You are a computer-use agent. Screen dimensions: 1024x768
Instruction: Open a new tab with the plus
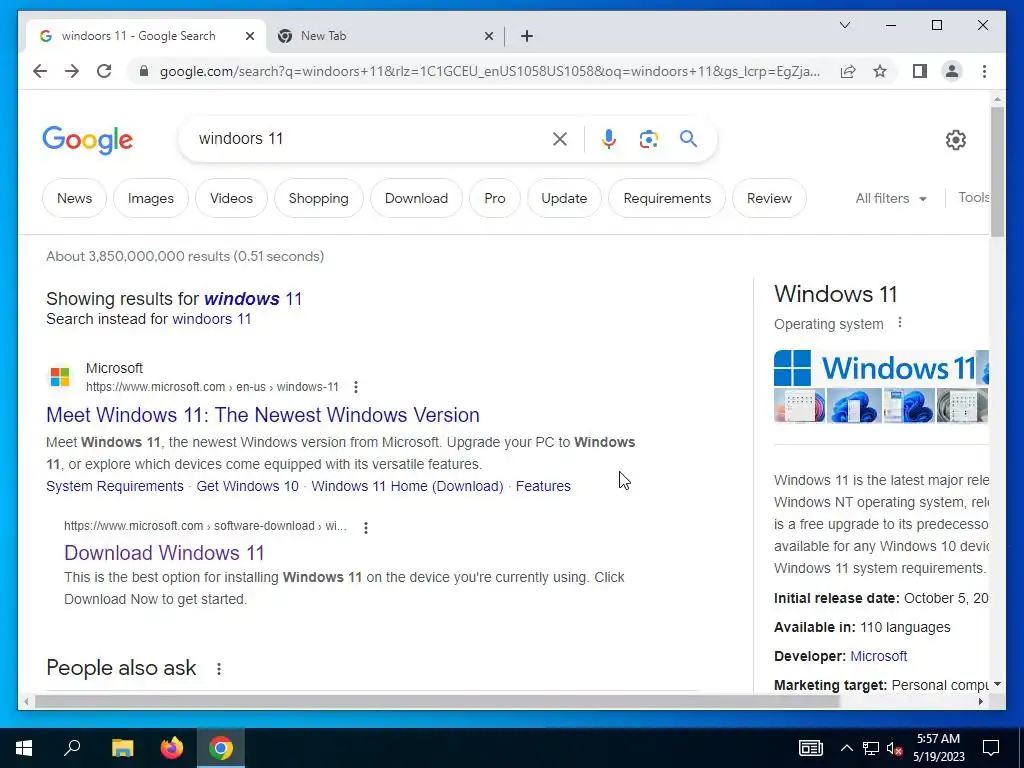click(x=527, y=36)
